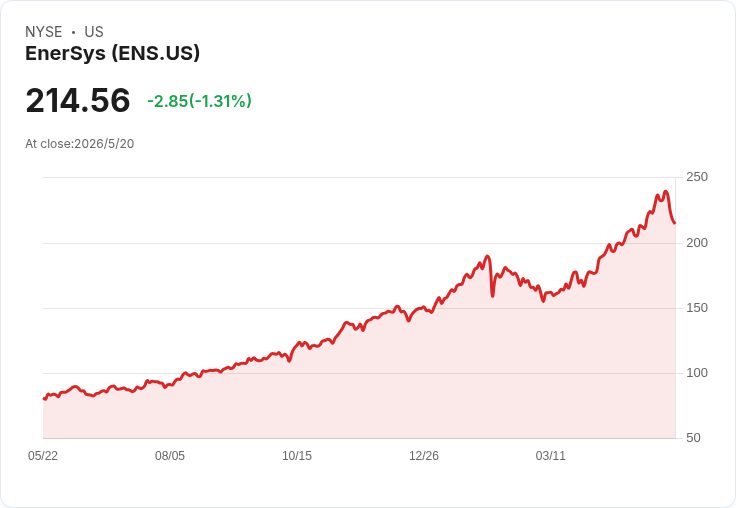Click the 100 price axis label

point(697,373)
